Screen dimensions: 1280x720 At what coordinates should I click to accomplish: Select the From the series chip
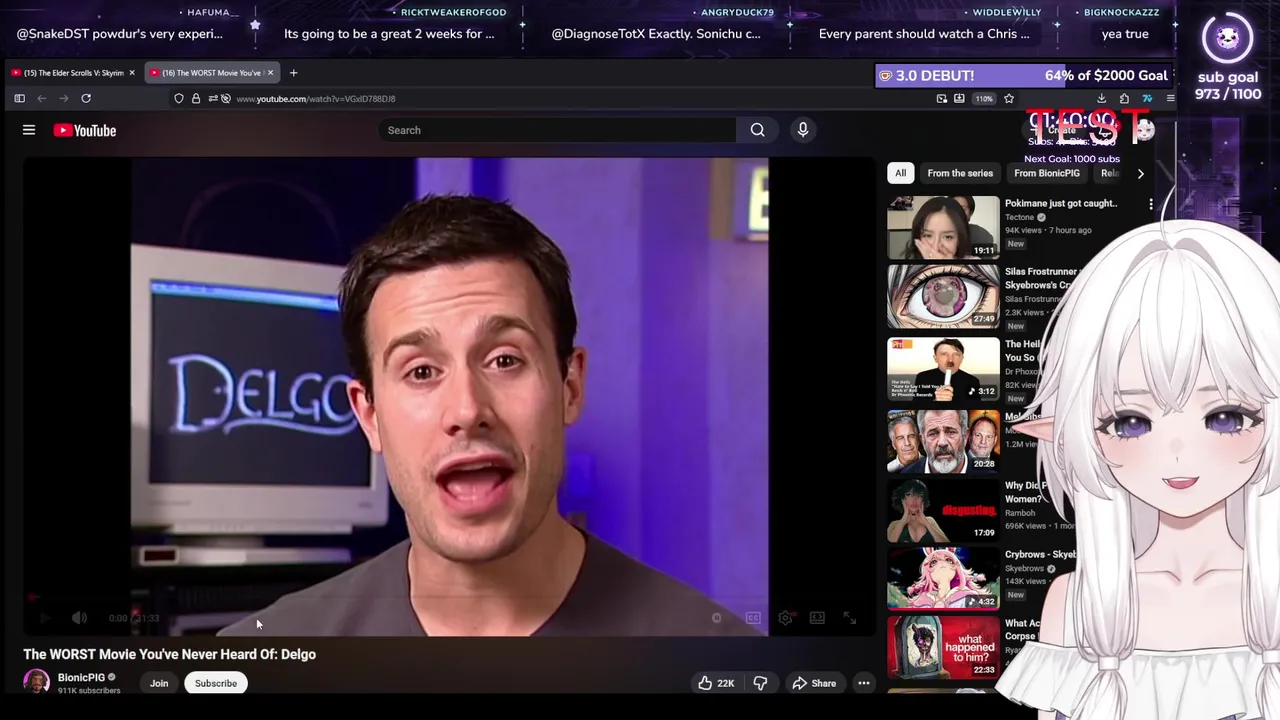(x=960, y=173)
